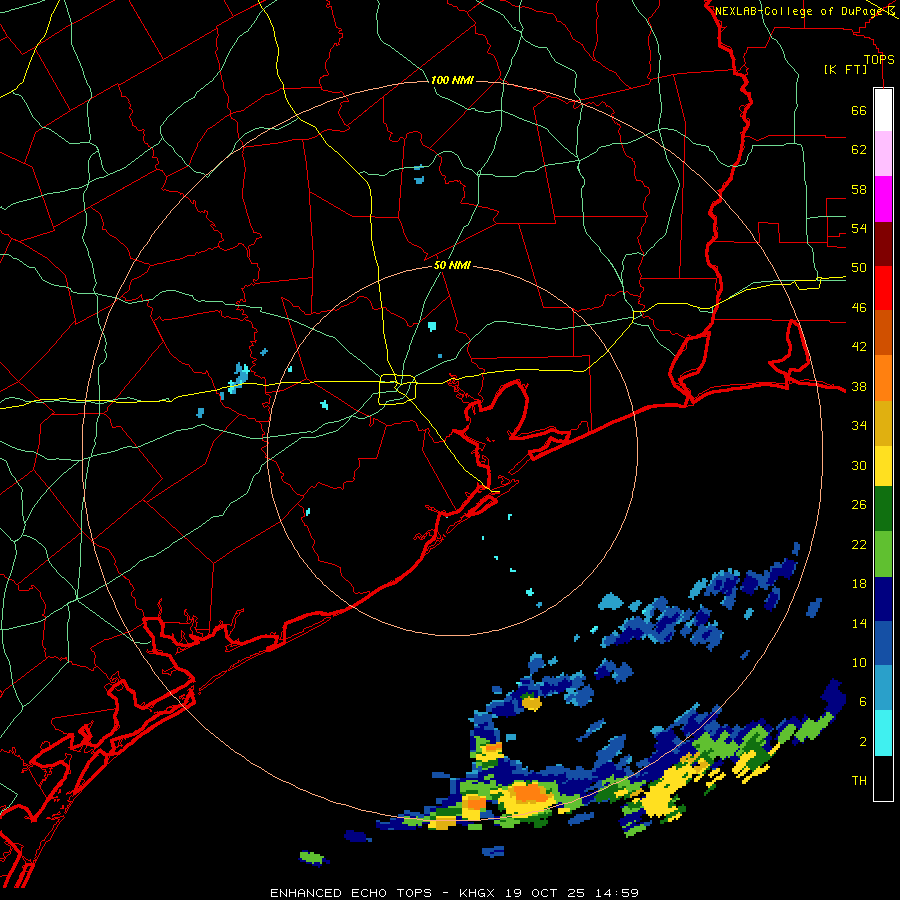The image size is (900, 900).
Task: Click the legend value 54
Action: [x=859, y=228]
